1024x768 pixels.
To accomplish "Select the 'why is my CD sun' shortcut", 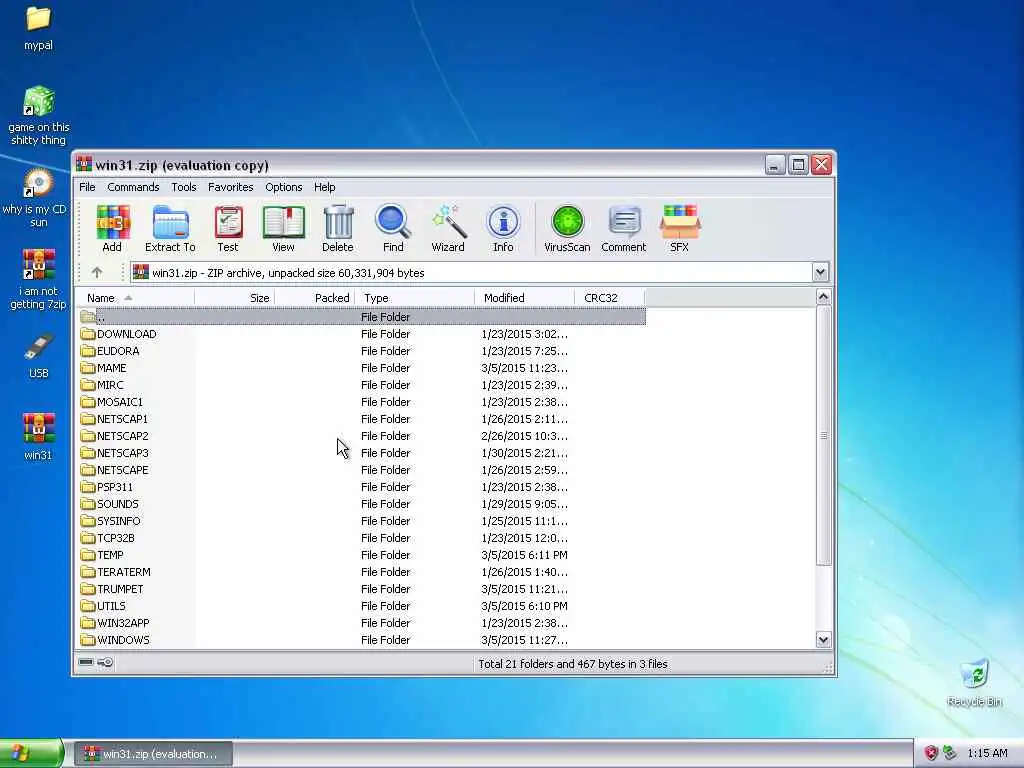I will [x=37, y=198].
